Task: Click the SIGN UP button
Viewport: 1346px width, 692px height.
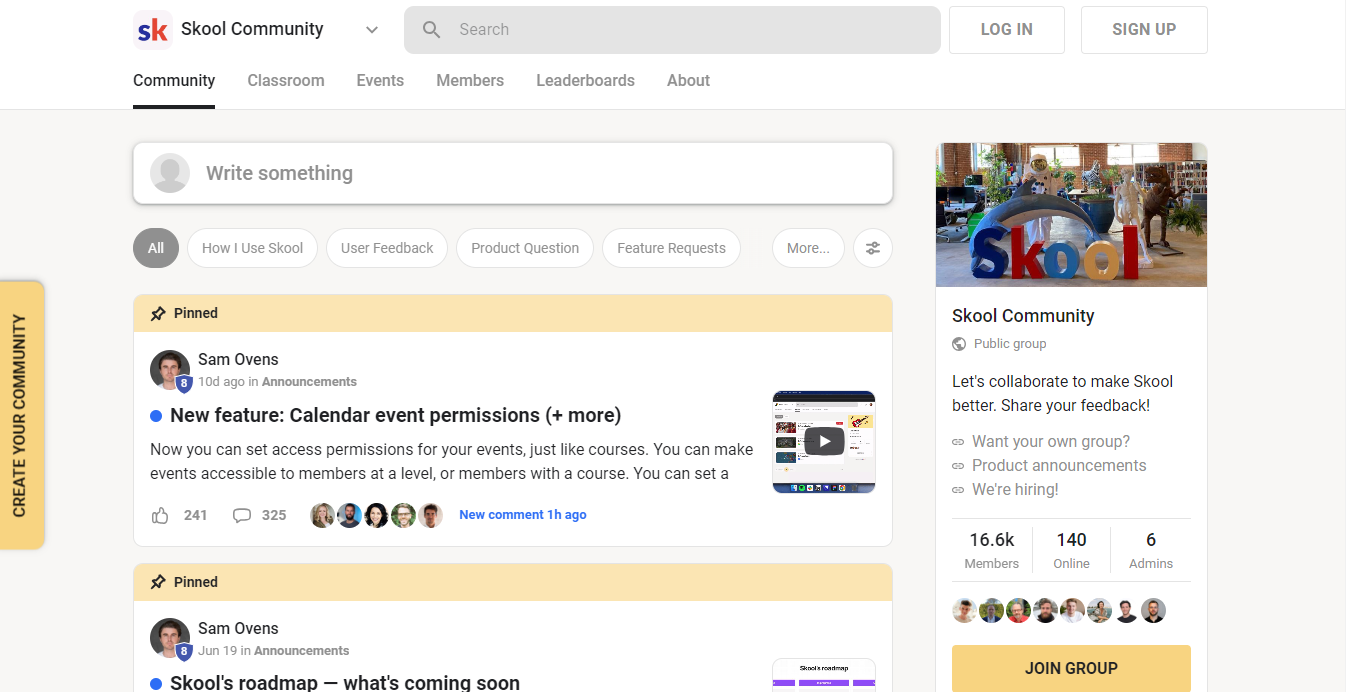Action: point(1144,30)
